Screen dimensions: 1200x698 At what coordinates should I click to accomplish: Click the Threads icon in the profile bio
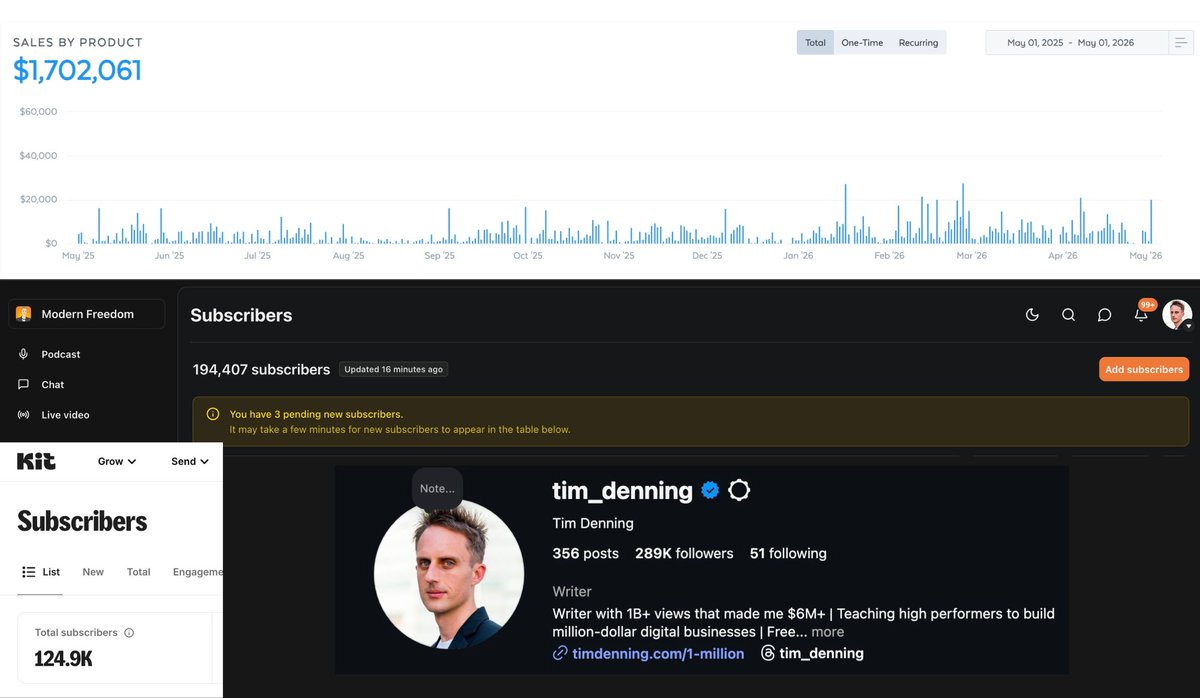pyautogui.click(x=768, y=653)
